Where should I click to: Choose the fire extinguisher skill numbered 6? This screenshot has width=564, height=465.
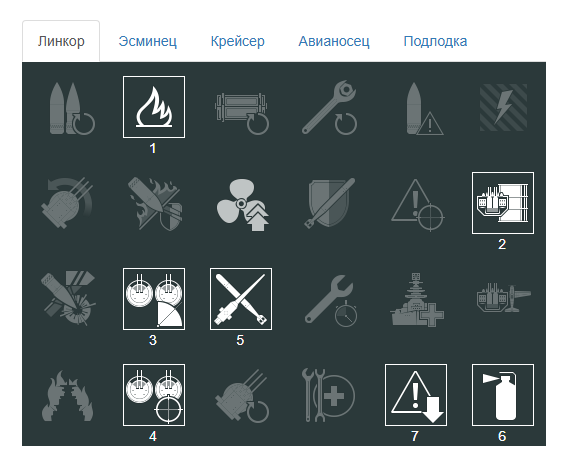coord(503,395)
